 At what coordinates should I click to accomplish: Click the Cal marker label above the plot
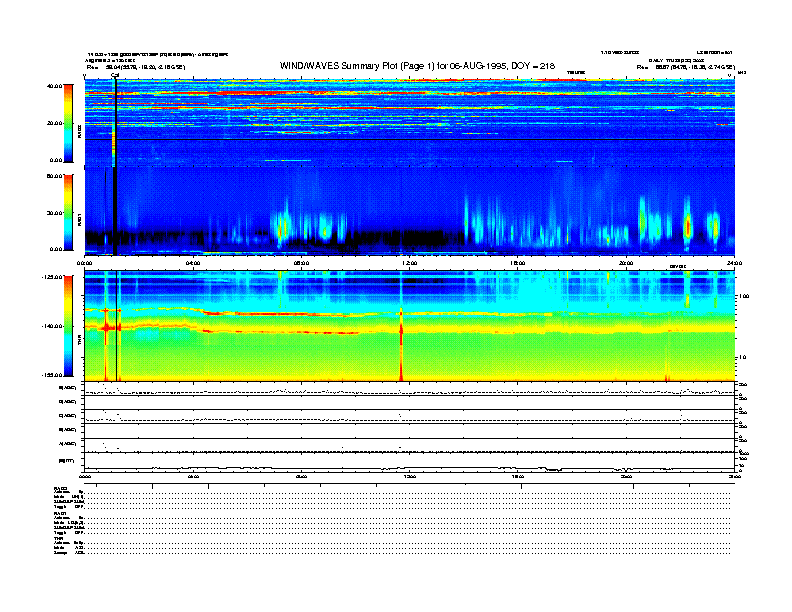point(115,75)
